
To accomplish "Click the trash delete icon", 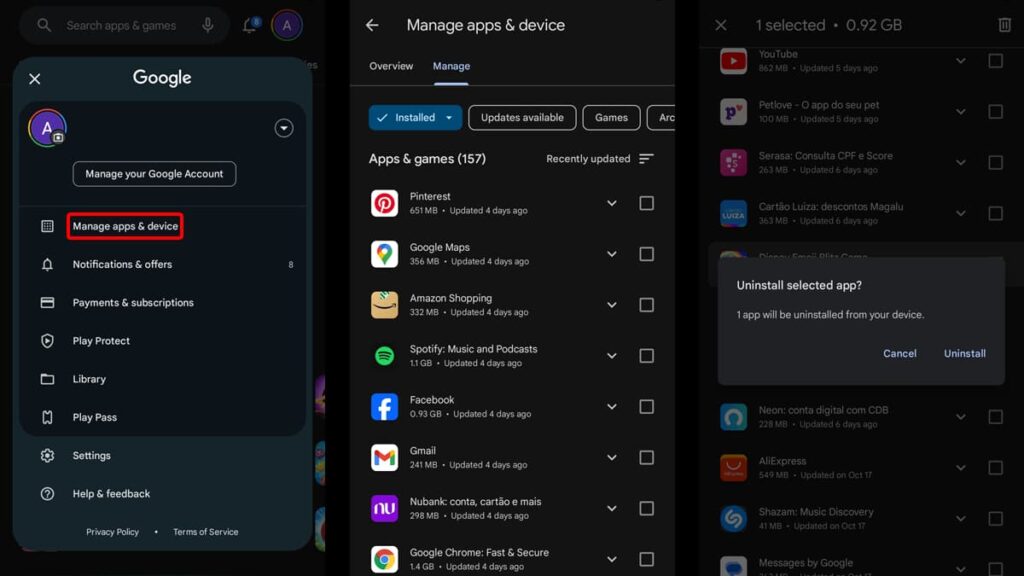I will [1004, 25].
